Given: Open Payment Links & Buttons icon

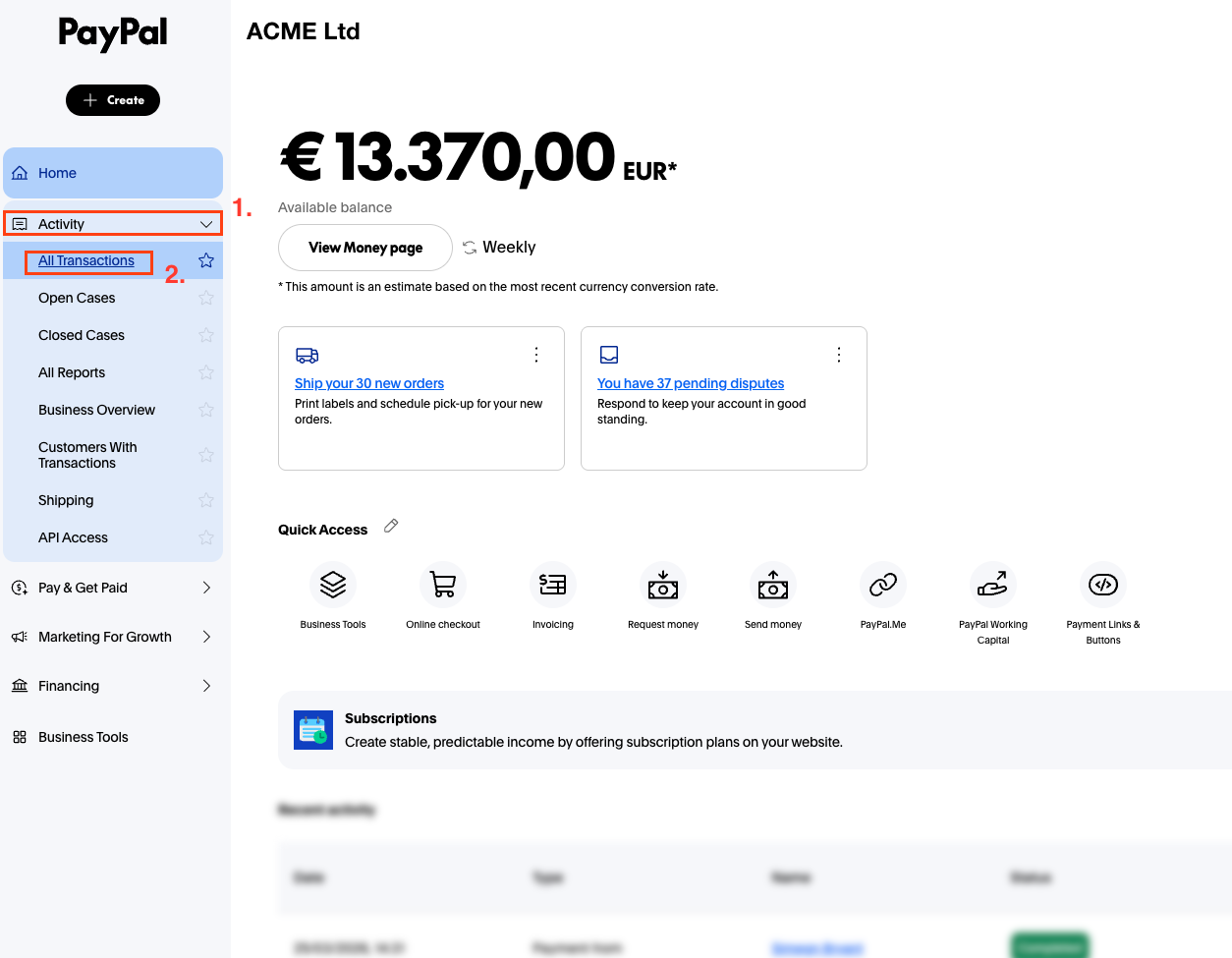Looking at the screenshot, I should click(1103, 584).
